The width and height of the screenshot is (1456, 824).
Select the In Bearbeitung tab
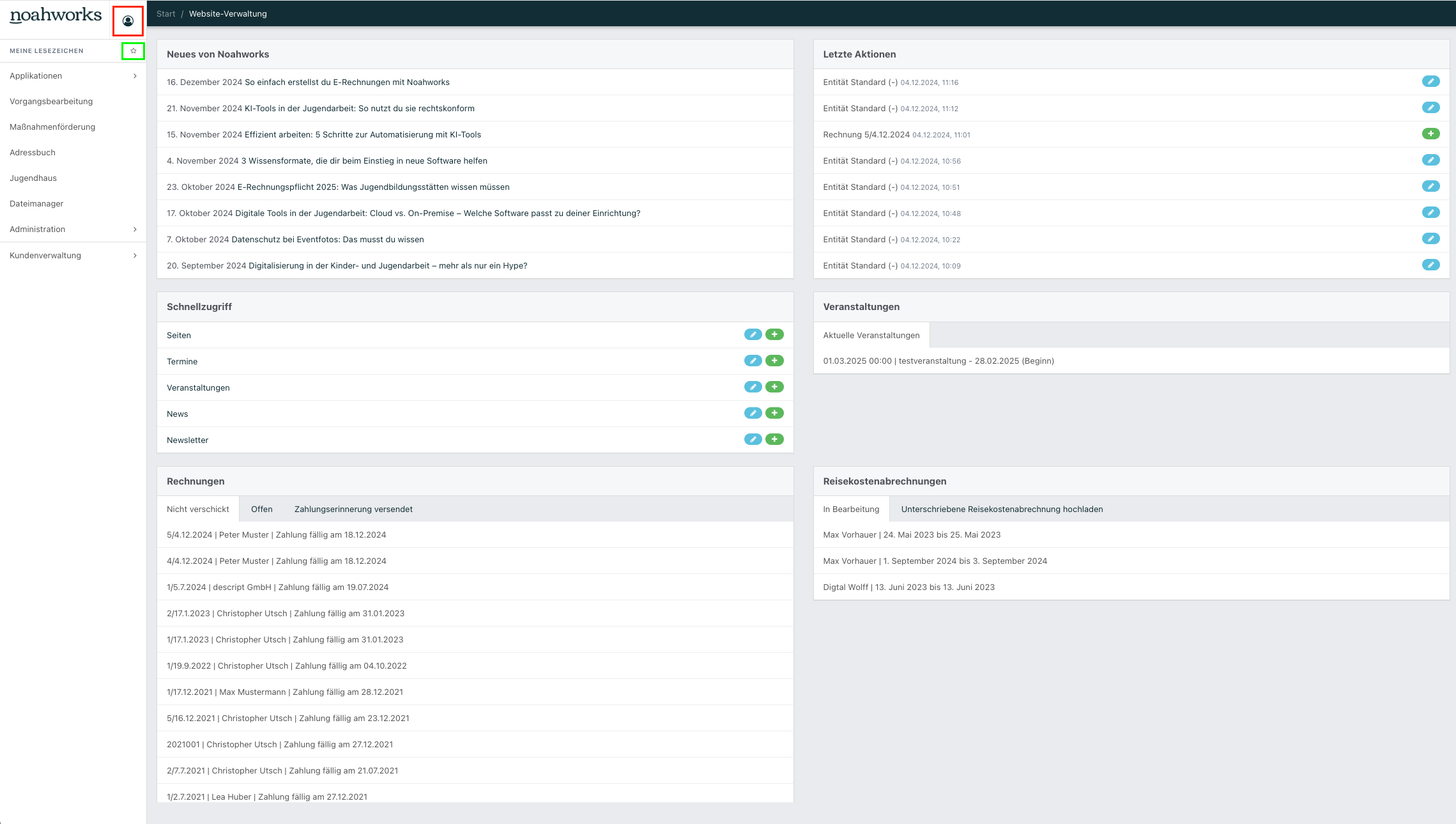click(851, 509)
